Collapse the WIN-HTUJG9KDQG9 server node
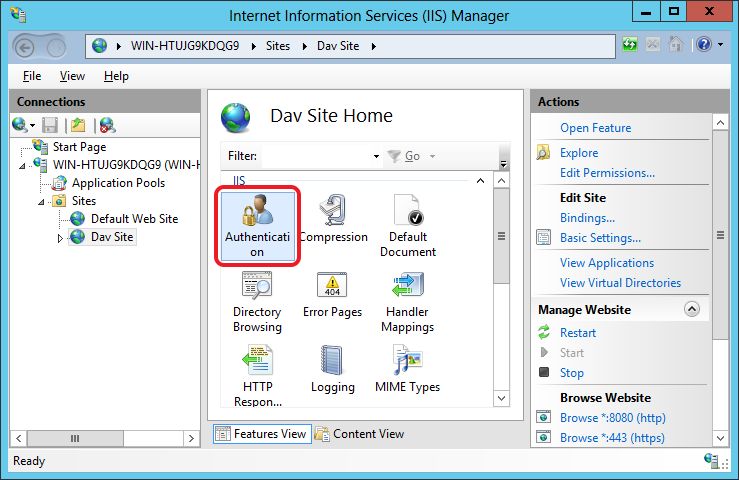Viewport: 739px width, 480px height. pyautogui.click(x=22, y=166)
